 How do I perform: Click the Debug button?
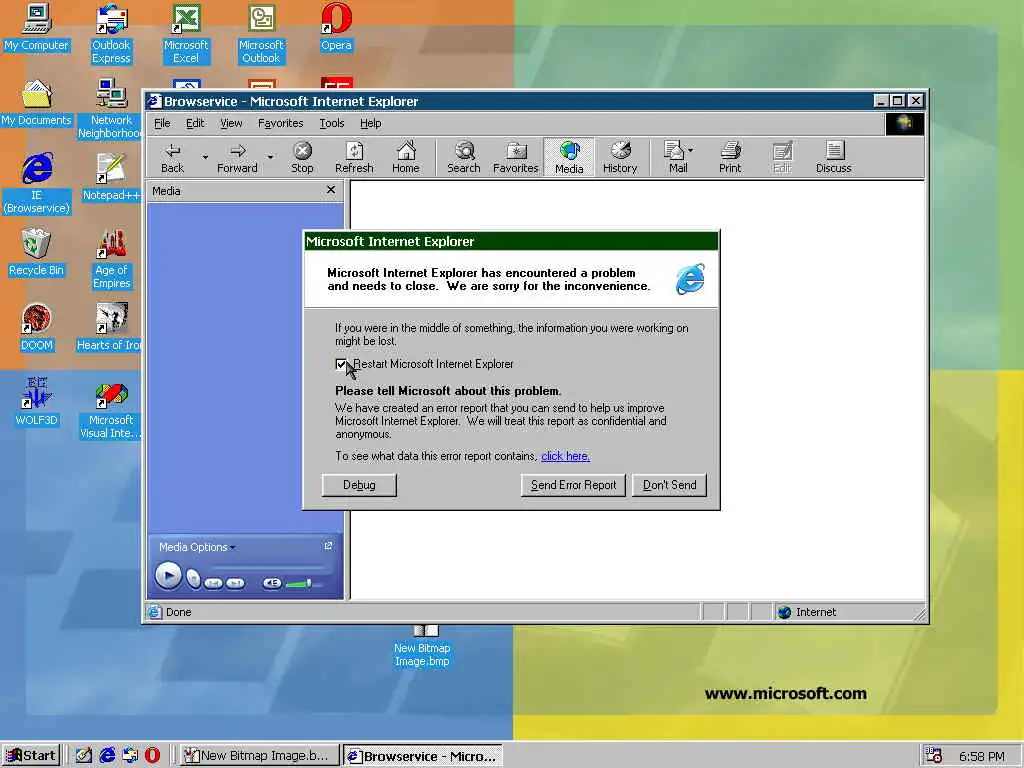coord(359,485)
